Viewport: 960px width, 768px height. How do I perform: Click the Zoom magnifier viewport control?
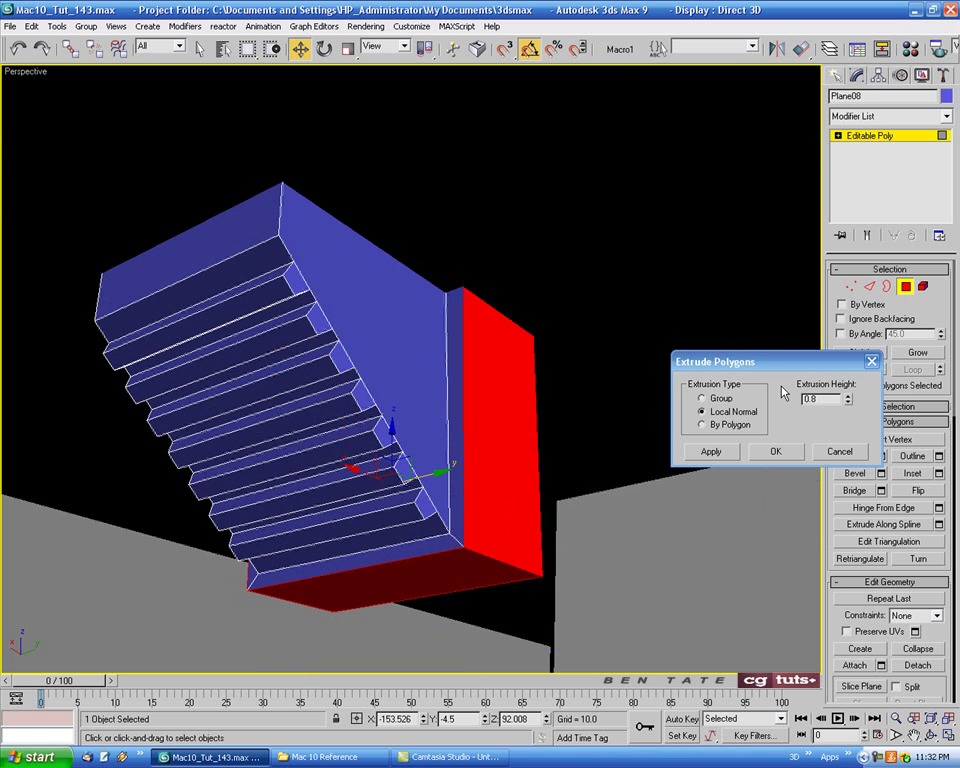click(x=896, y=718)
